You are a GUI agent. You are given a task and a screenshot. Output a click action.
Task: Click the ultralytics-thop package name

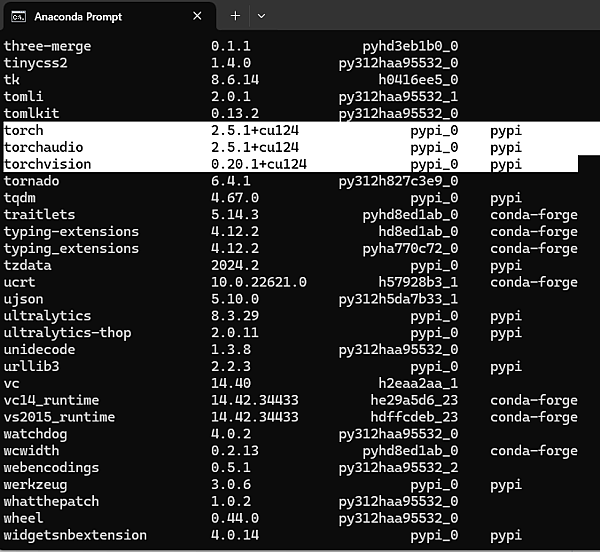point(66,333)
